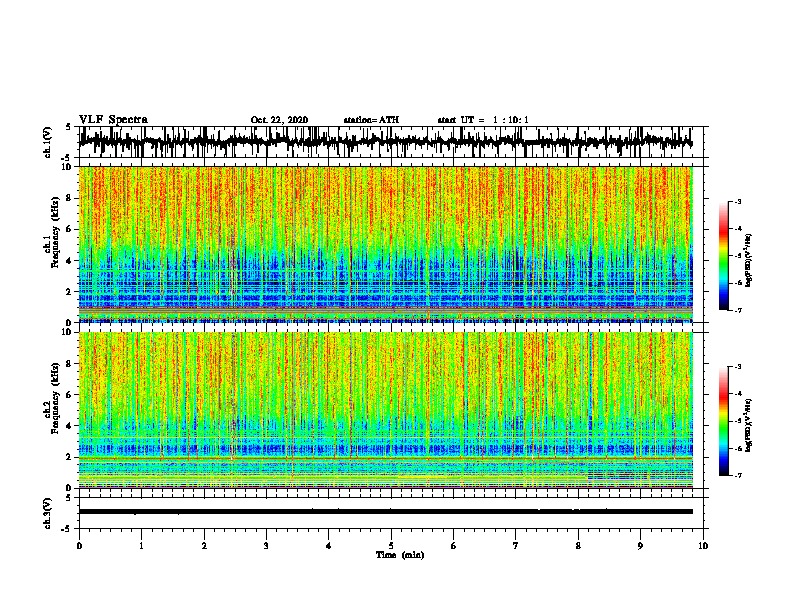Click ch.2 colorbar PSD unit label
This screenshot has height=612, width=792.
[749, 425]
